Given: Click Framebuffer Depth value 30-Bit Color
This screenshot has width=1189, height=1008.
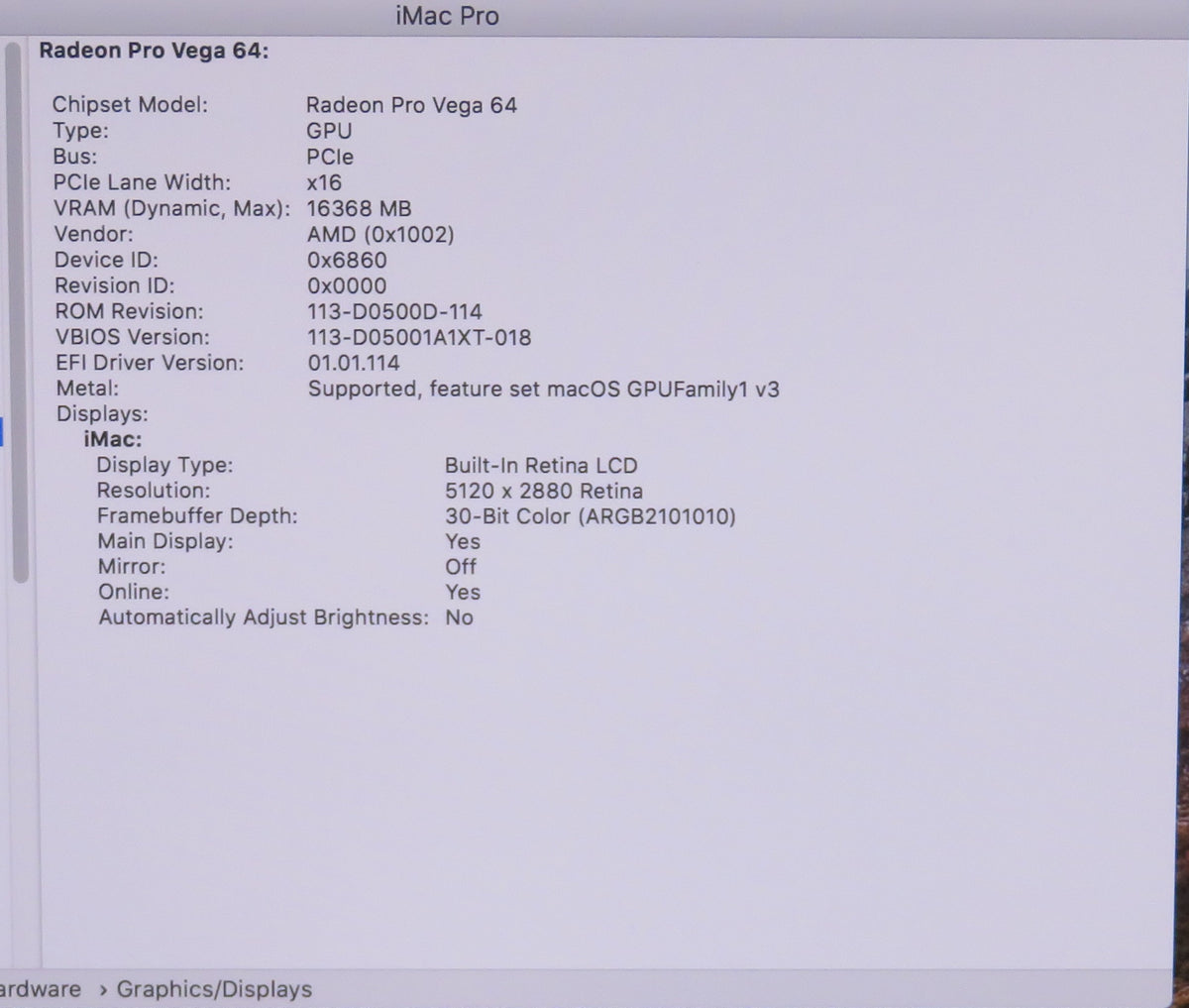Looking at the screenshot, I should pos(591,516).
